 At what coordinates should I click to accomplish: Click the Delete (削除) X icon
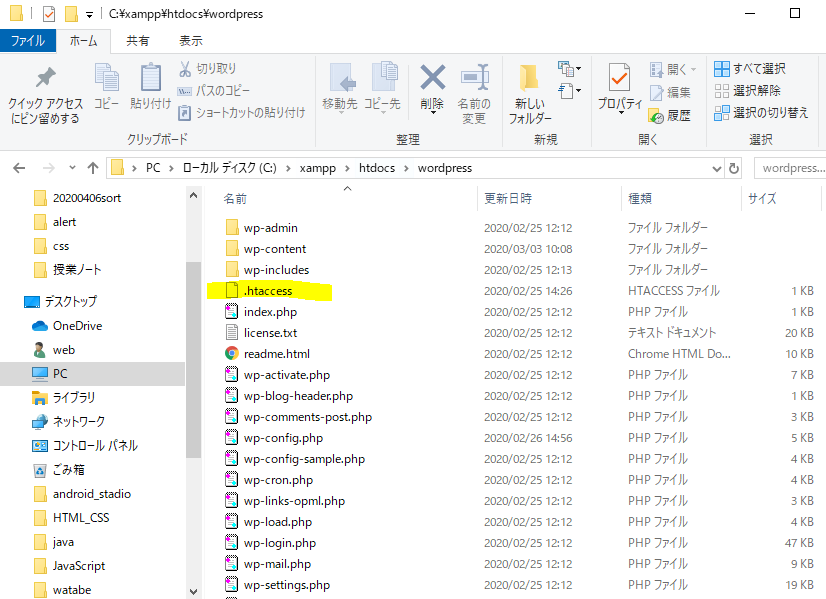432,77
